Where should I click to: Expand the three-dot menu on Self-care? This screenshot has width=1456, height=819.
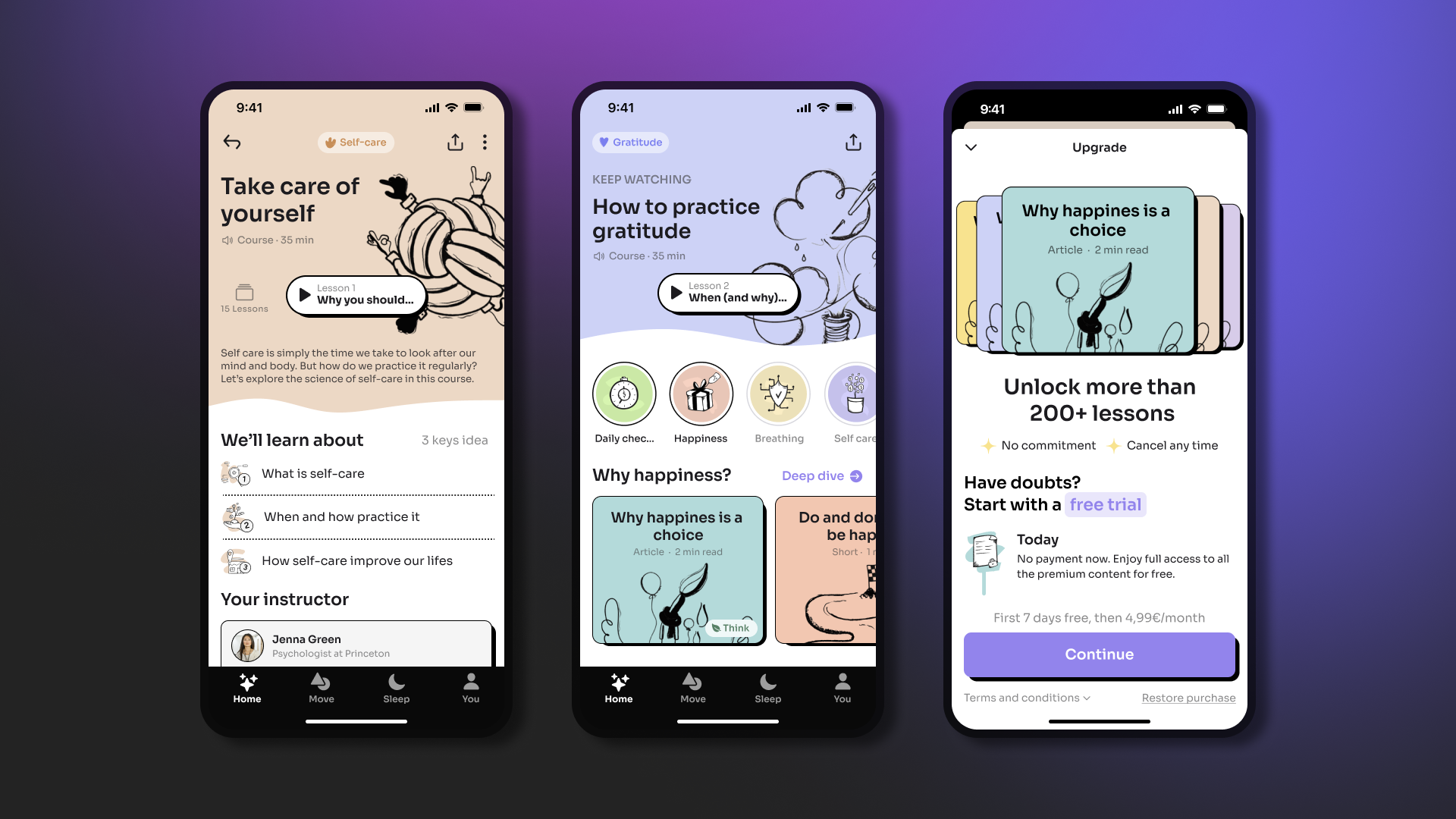click(485, 141)
